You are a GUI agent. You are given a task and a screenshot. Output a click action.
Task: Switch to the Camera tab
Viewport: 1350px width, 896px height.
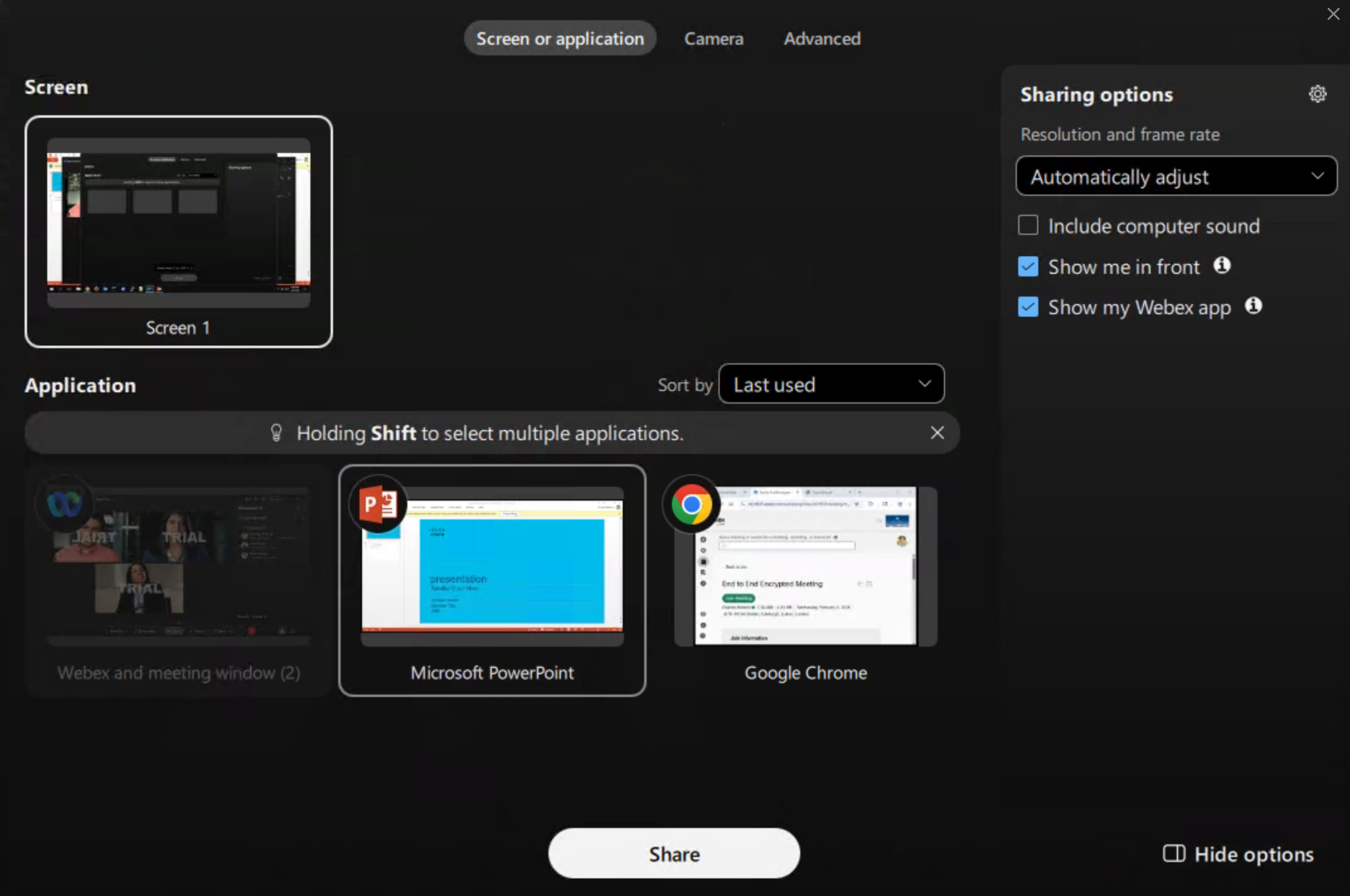(x=713, y=38)
